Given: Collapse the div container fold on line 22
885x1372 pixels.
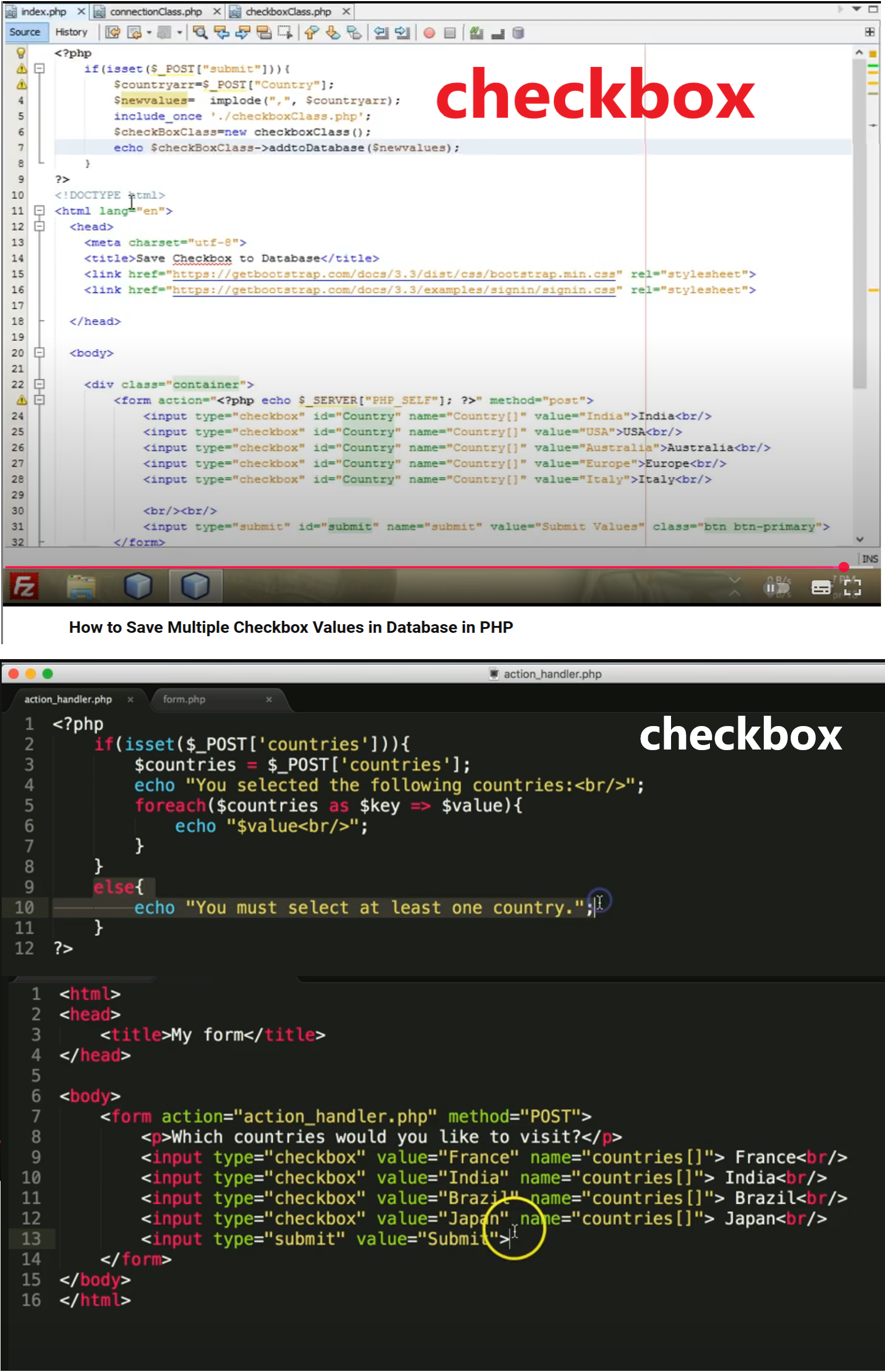Looking at the screenshot, I should pyautogui.click(x=39, y=384).
